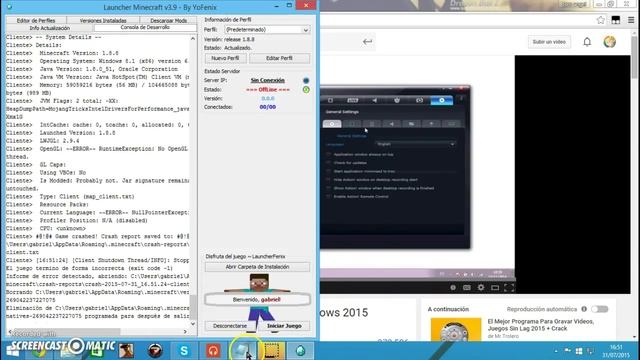The width and height of the screenshot is (640, 360).
Task: Click the console scroll up arrow
Action: coord(193,38)
